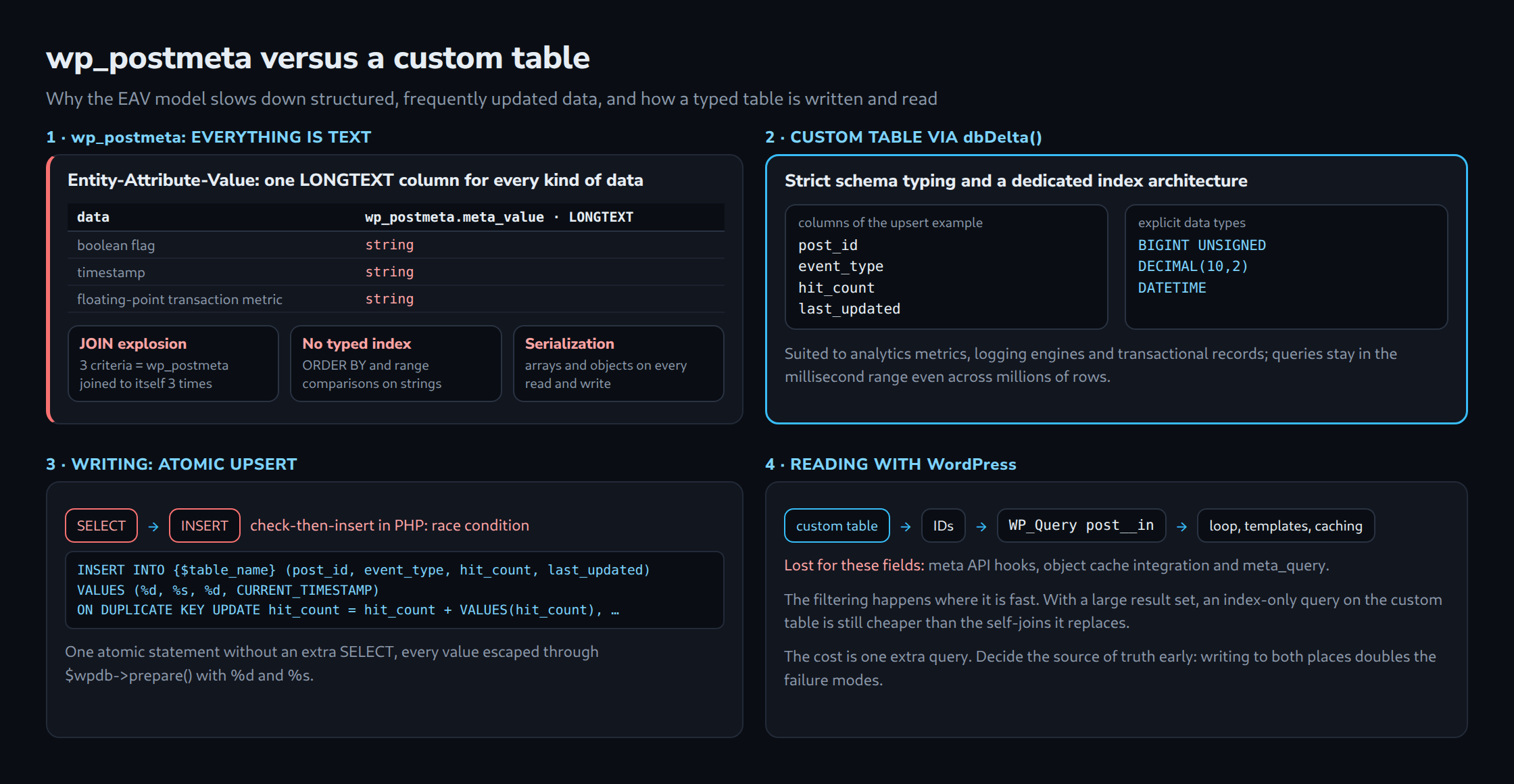1514x784 pixels.
Task: Click heading '2 · CUSTOM TABLE VIA dbDelta()'
Action: (904, 137)
